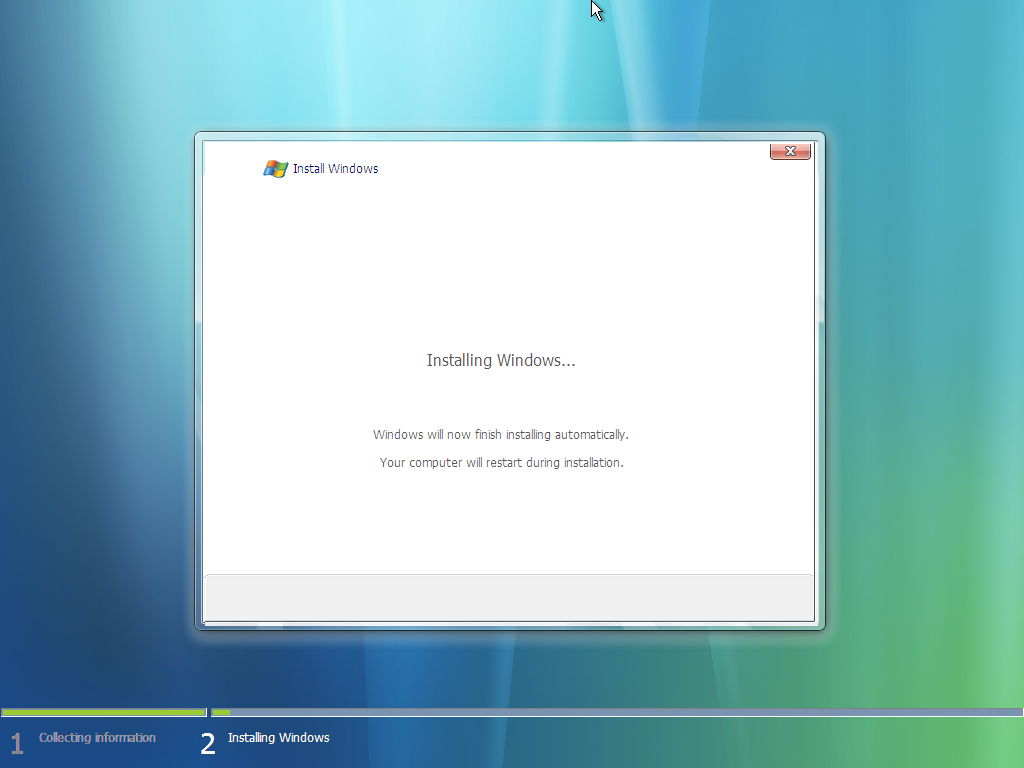Viewport: 1024px width, 768px height.
Task: Click the Installing Windows progress bar
Action: 617,712
